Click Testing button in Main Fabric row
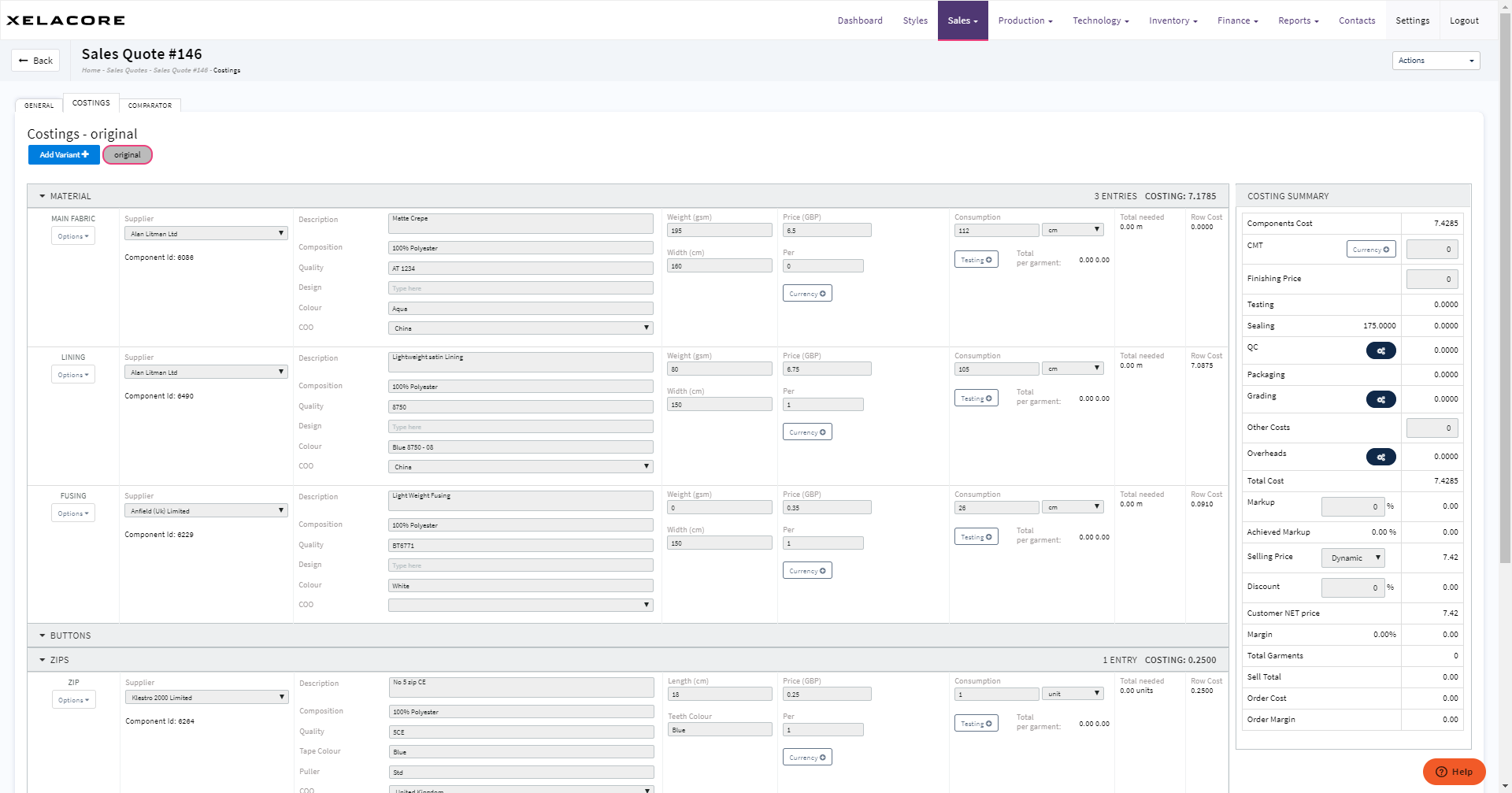The width and height of the screenshot is (1512, 793). (x=976, y=260)
